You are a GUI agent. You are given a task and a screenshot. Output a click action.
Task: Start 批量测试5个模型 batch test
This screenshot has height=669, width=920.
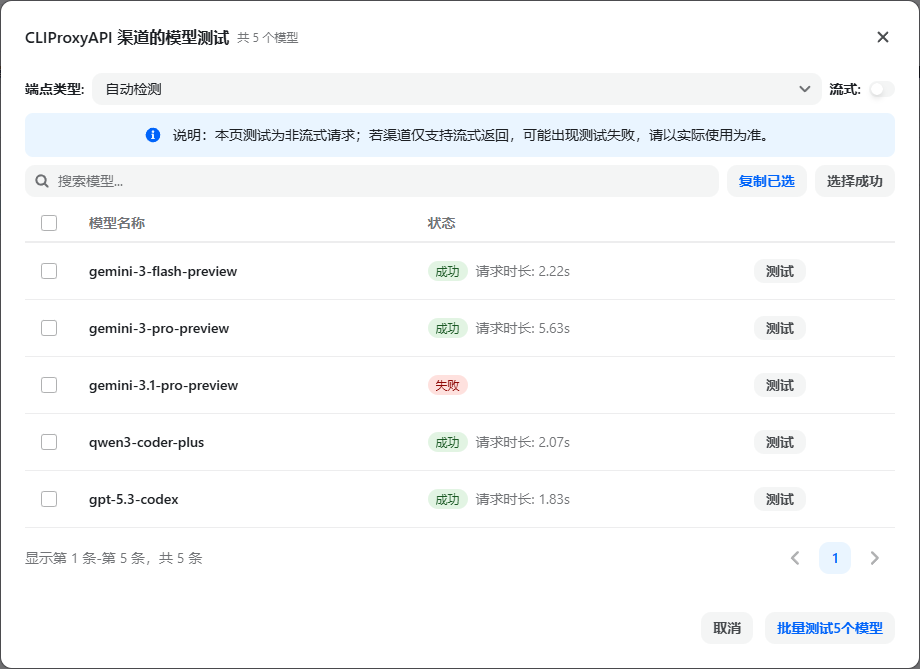click(x=829, y=628)
